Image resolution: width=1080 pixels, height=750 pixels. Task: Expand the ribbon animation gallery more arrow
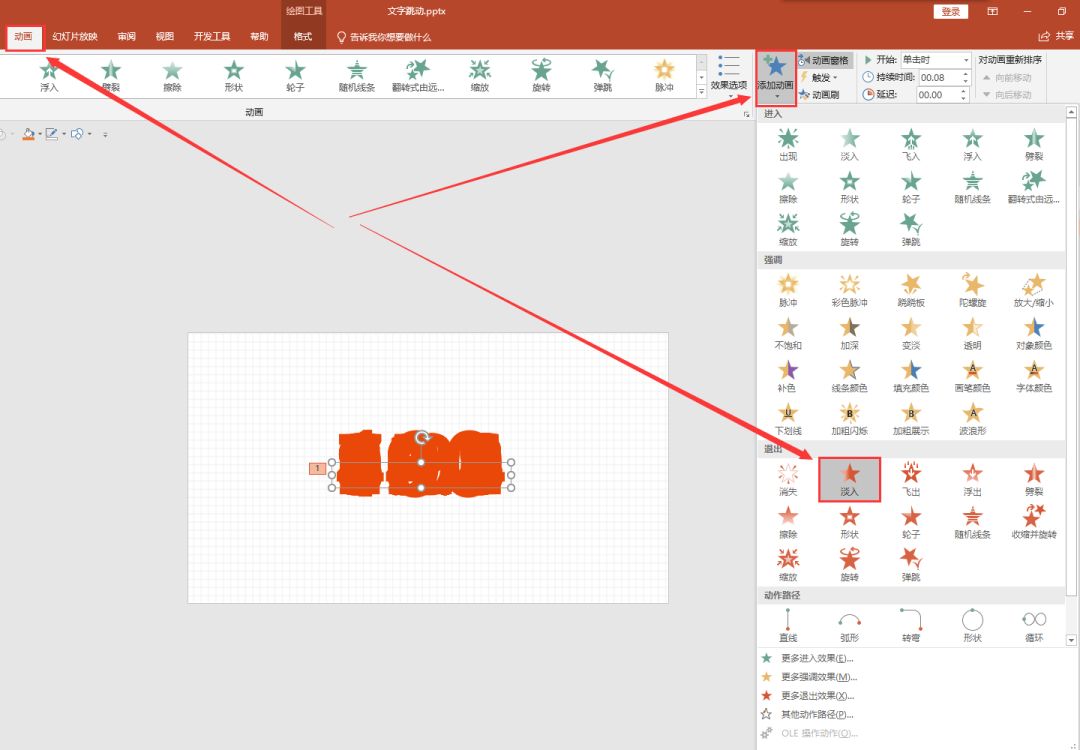tap(701, 92)
